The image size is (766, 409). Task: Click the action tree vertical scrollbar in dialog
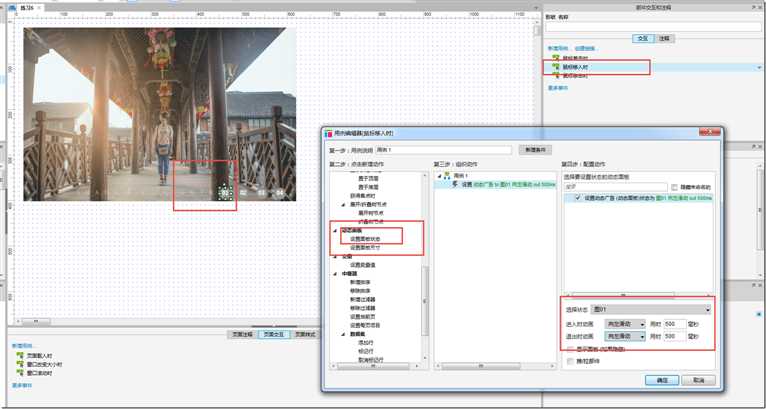tap(425, 301)
